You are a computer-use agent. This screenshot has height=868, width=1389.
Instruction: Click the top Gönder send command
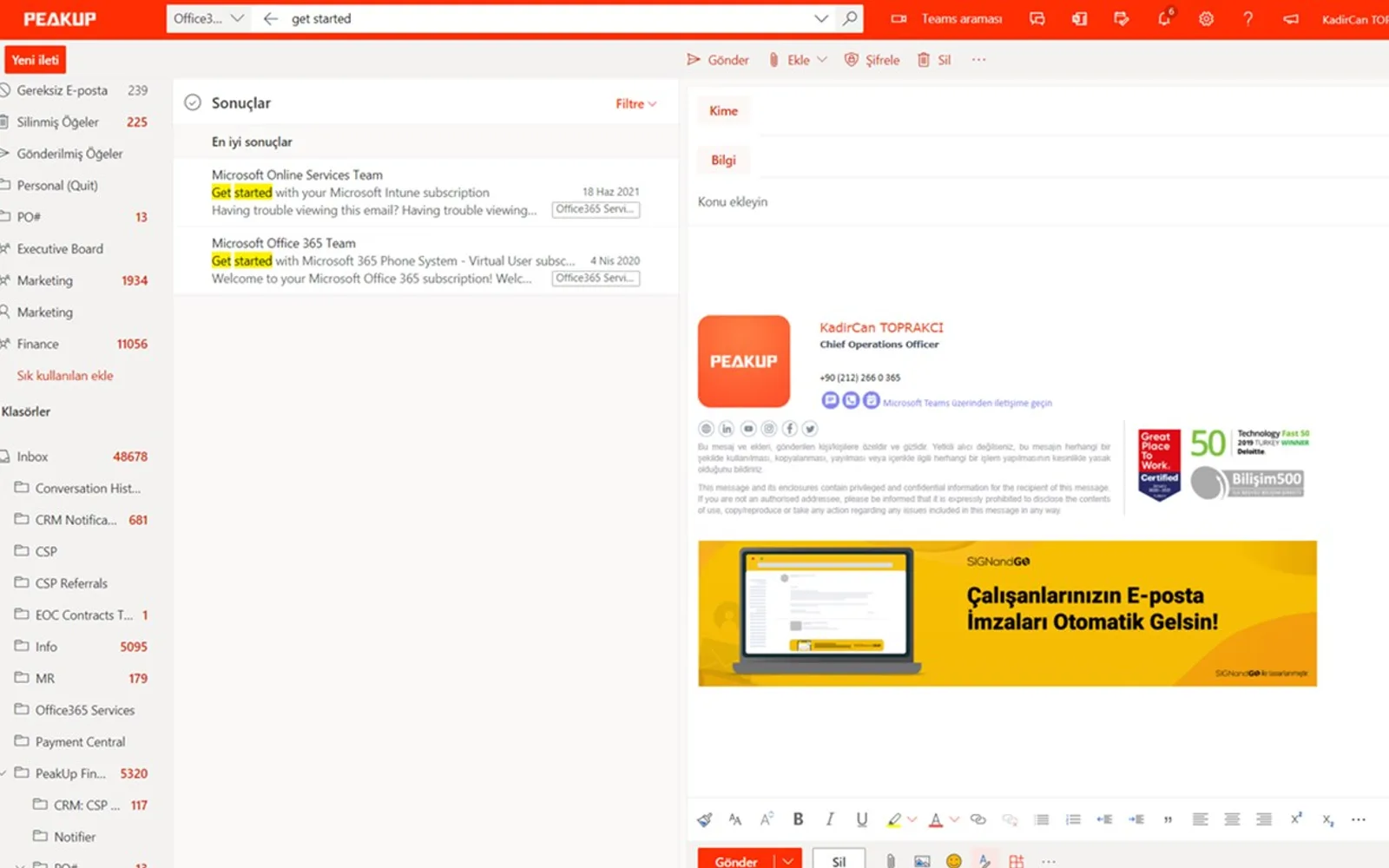click(718, 60)
